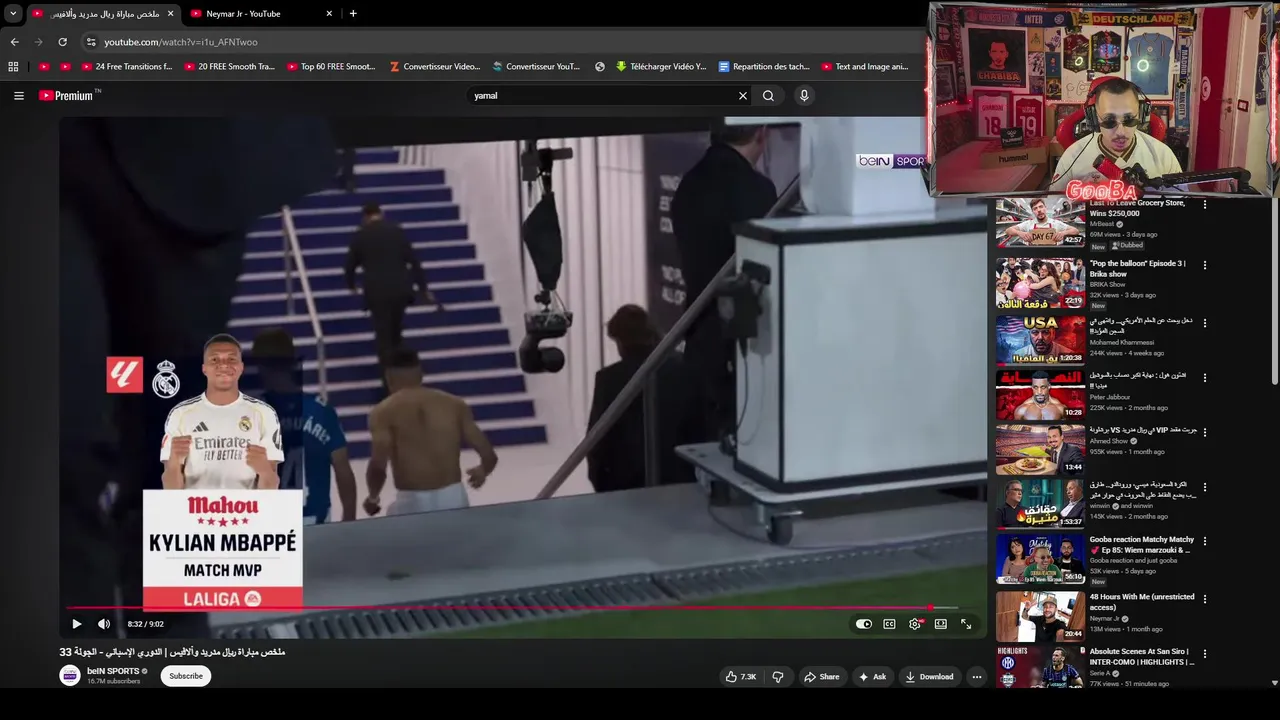Open options menu for 'Pop the balloon' video
The height and width of the screenshot is (720, 1280).
[x=1204, y=265]
